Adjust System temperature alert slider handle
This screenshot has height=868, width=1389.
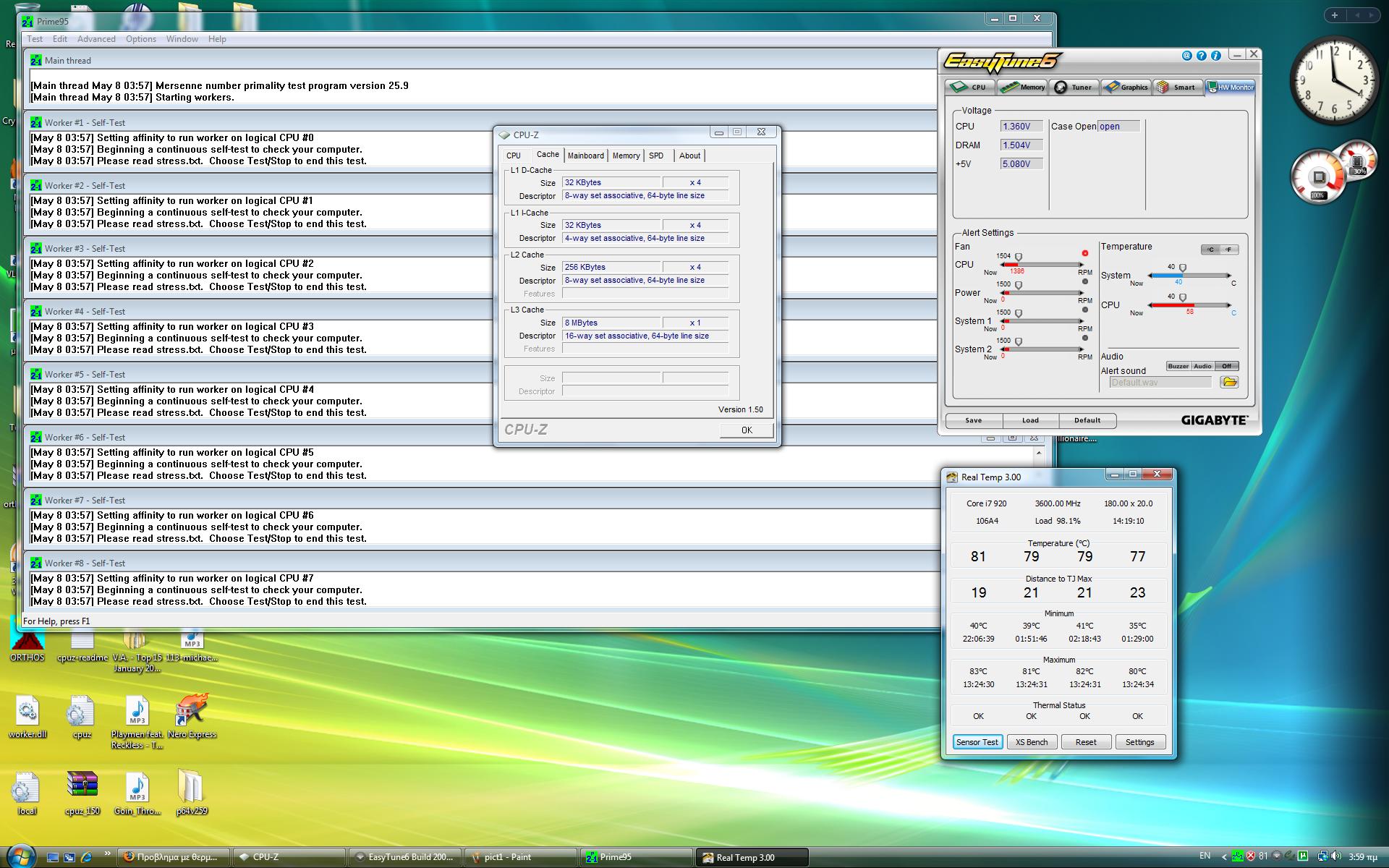click(1182, 268)
